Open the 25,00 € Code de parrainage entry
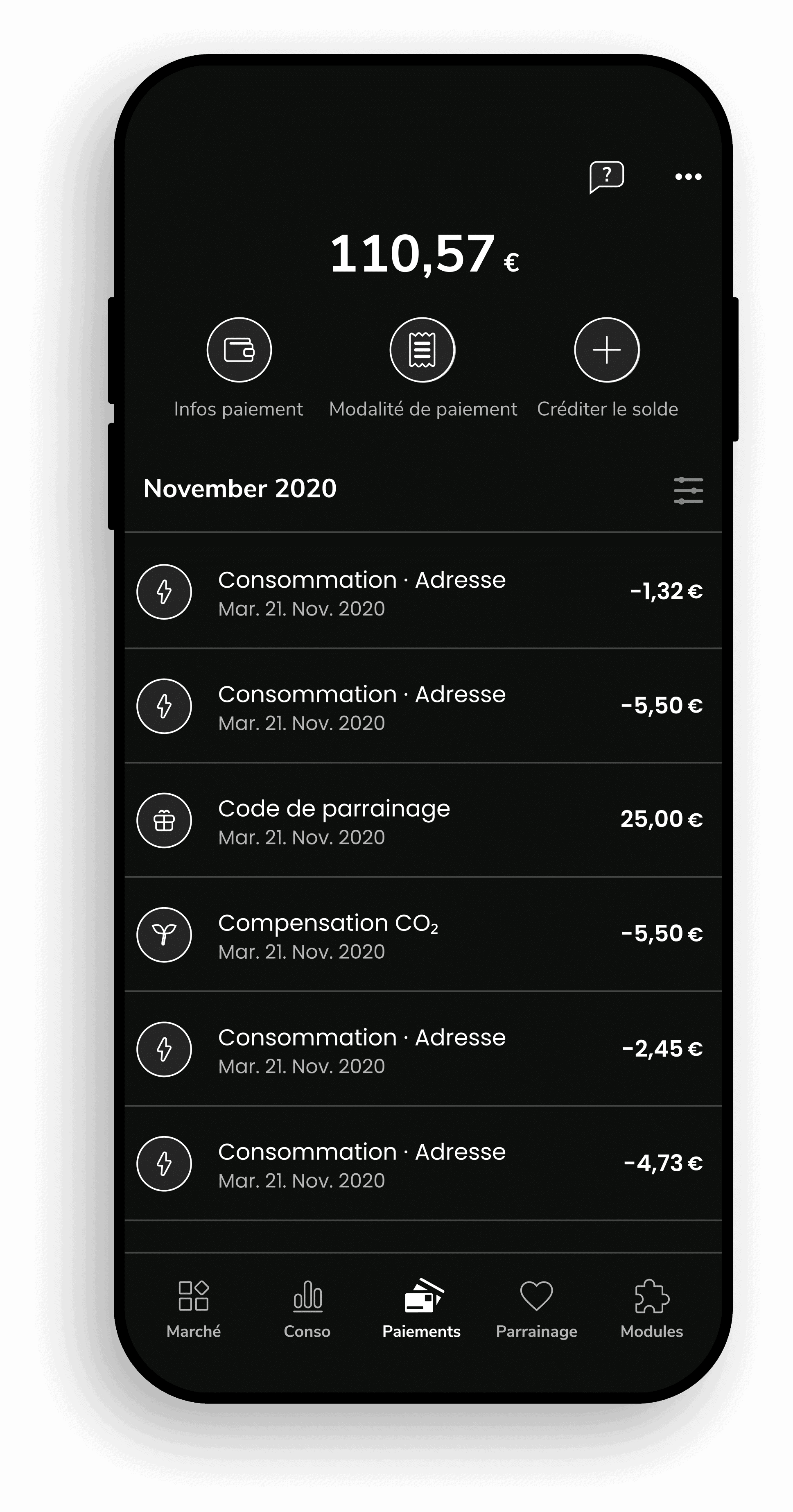 (x=422, y=820)
